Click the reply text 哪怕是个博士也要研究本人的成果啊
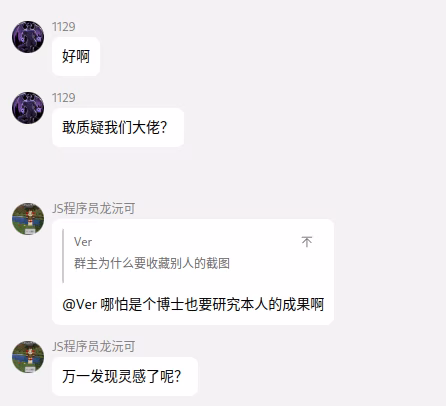This screenshot has width=446, height=406. (x=212, y=305)
